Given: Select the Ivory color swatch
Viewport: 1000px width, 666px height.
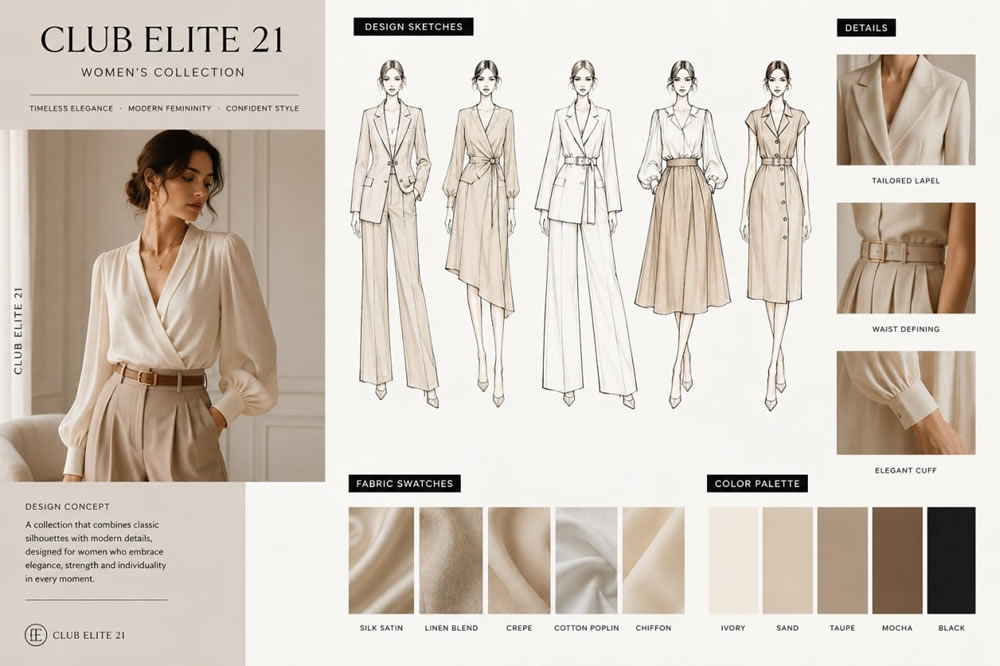Looking at the screenshot, I should (733, 560).
